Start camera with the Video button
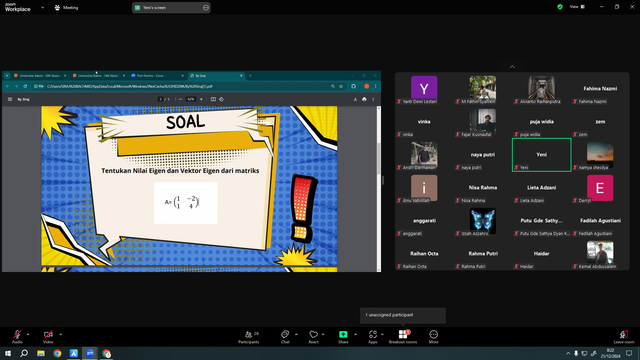 (x=48, y=337)
